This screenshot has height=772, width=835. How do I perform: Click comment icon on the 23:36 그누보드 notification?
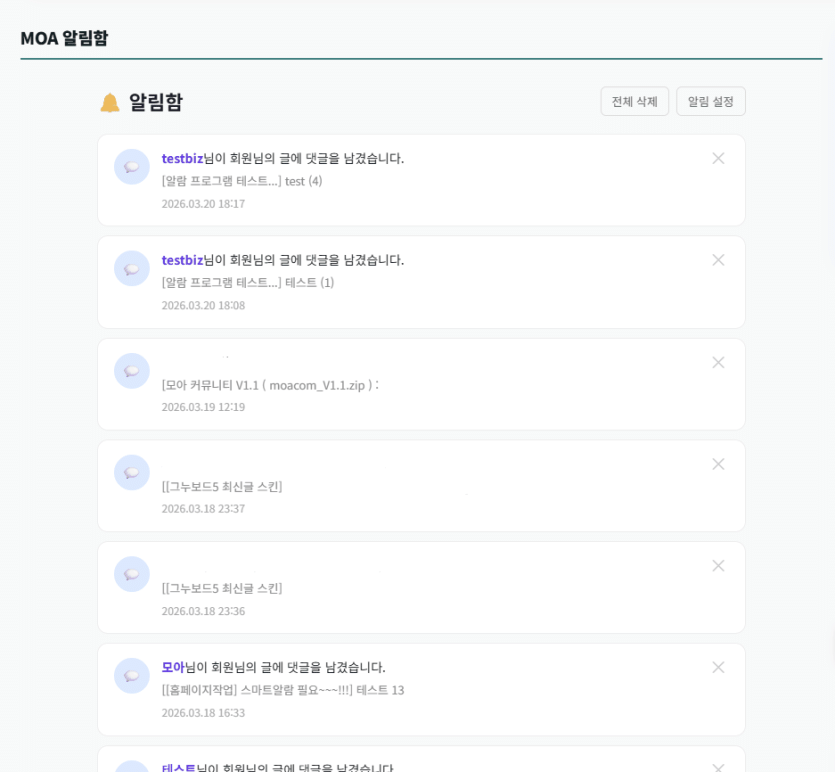point(131,574)
